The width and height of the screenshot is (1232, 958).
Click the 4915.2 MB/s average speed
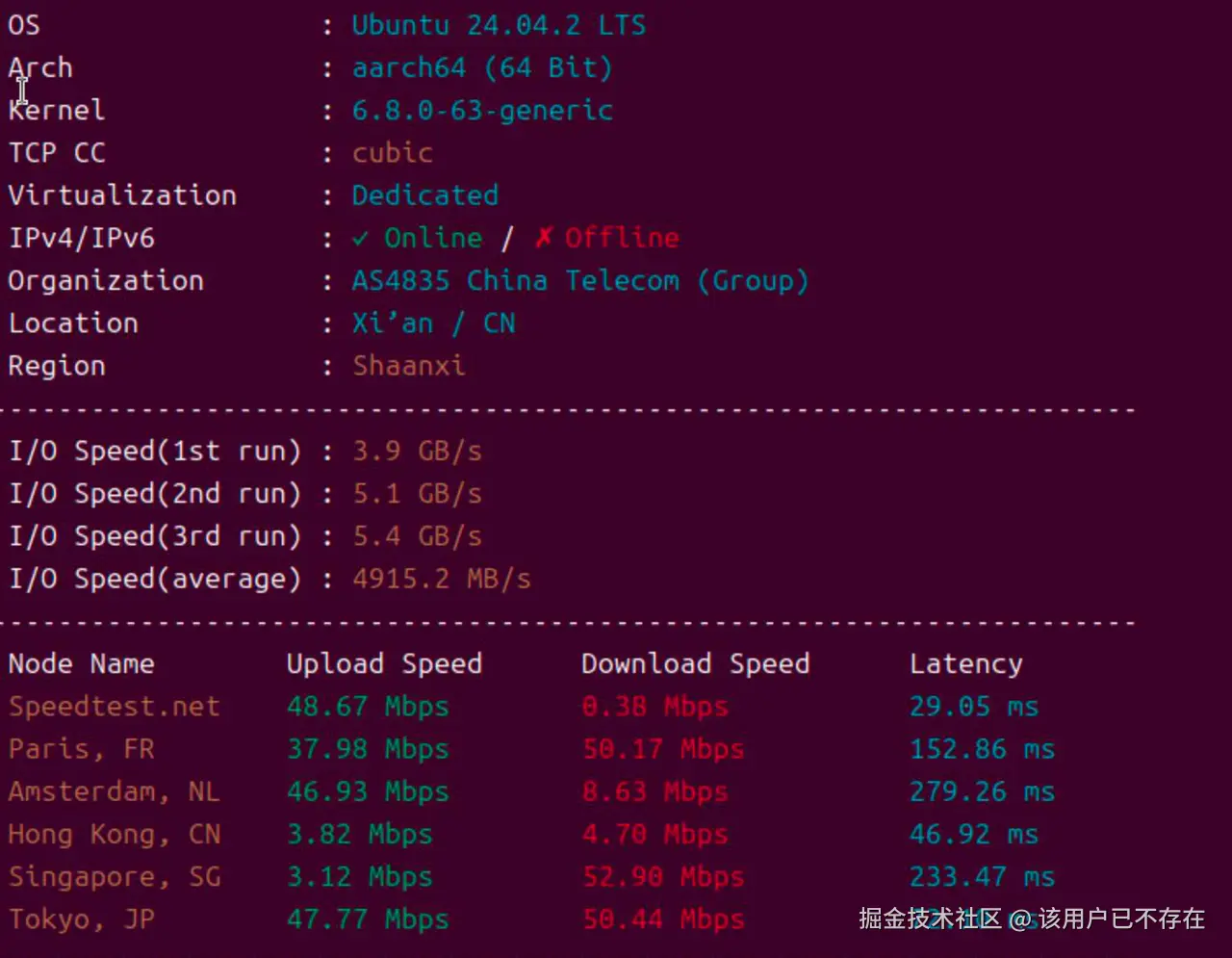[x=441, y=579]
